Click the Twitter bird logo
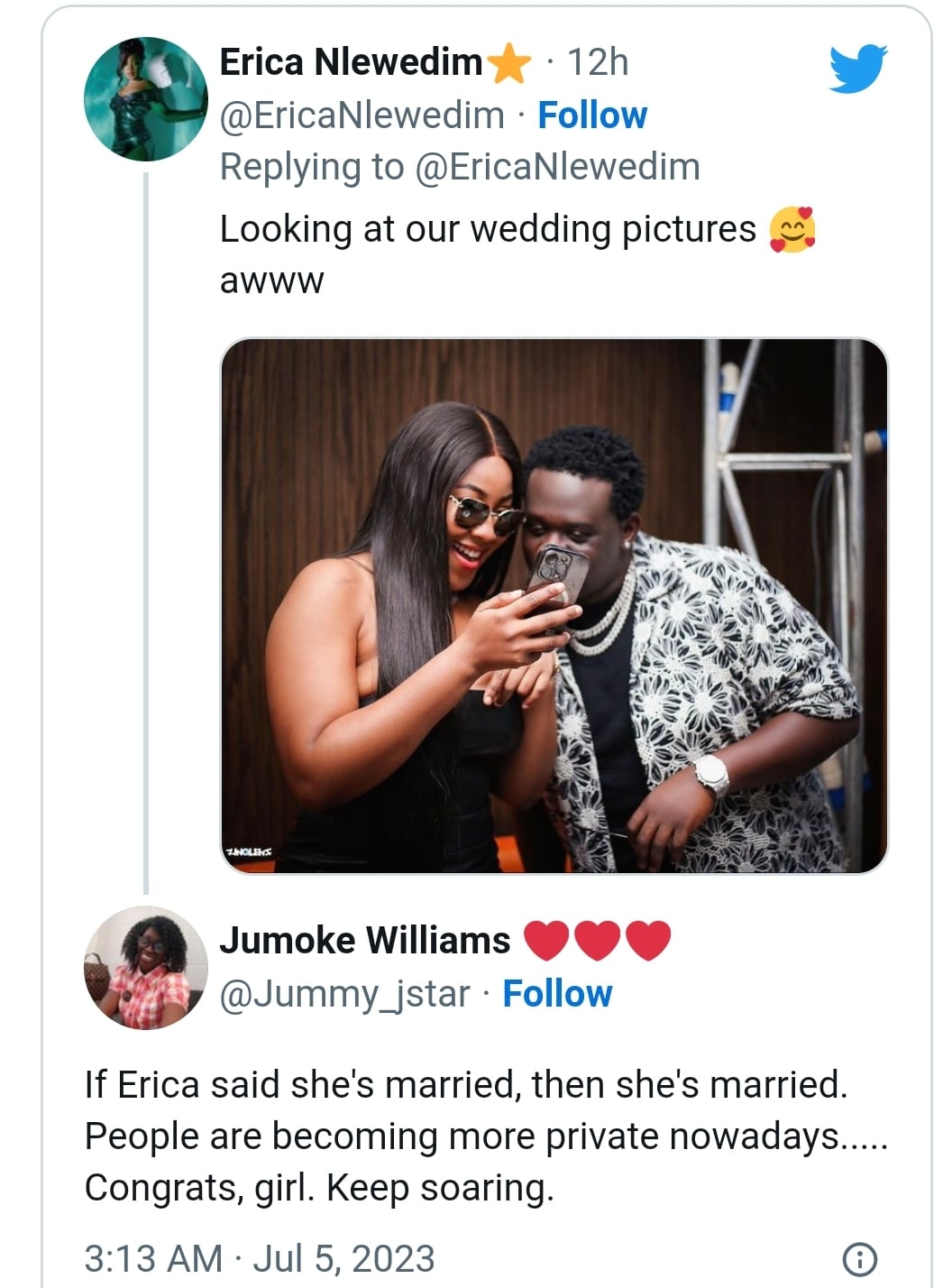The image size is (943, 1288). [x=857, y=68]
